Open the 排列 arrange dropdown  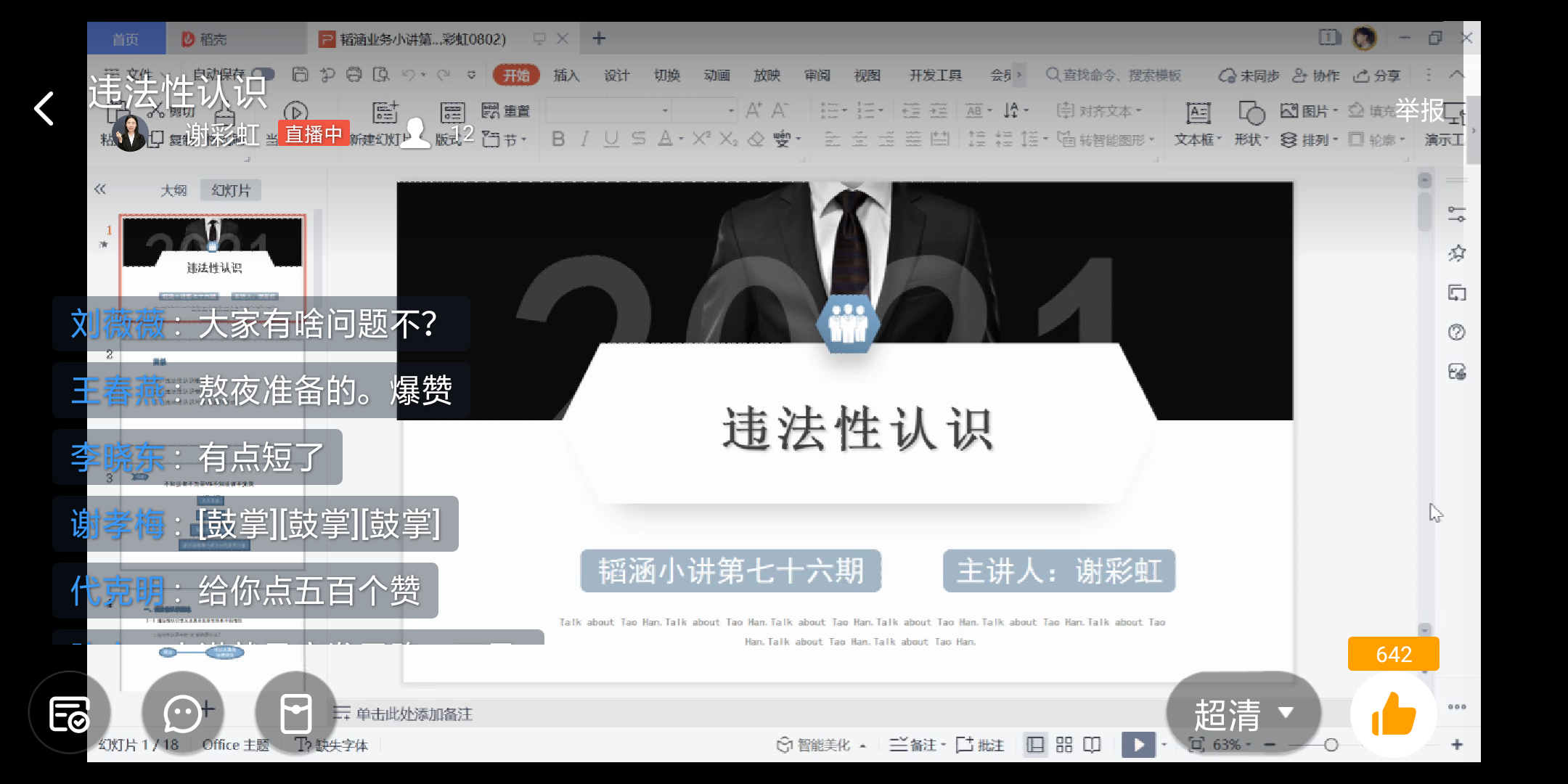point(1309,139)
